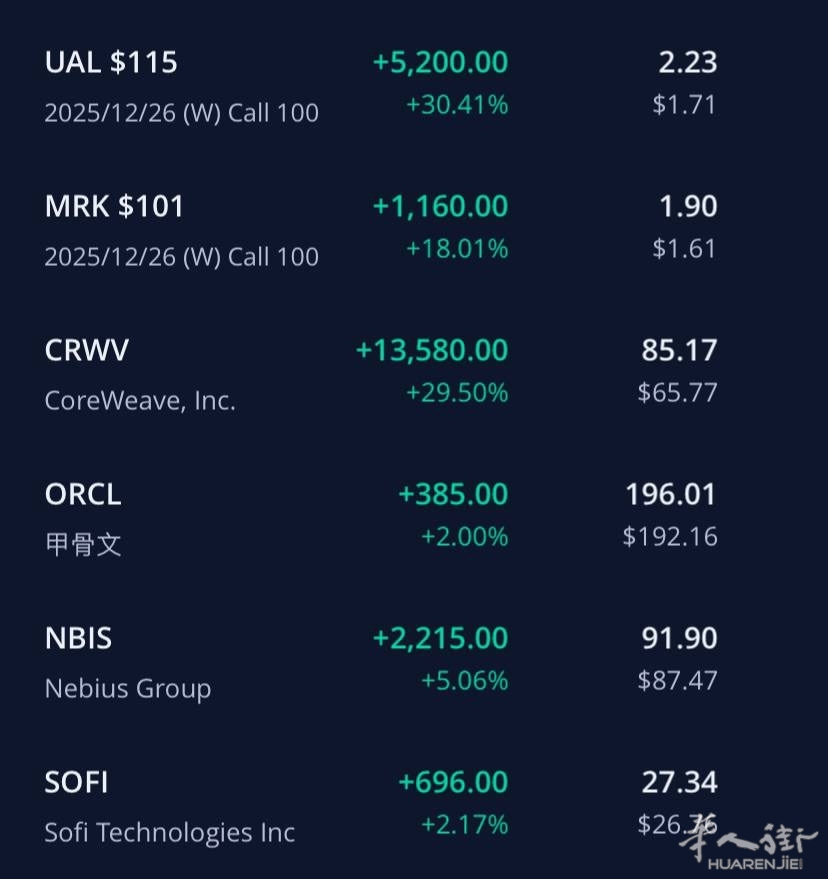Image resolution: width=828 pixels, height=879 pixels.
Task: Click UAL's +5,200.00 profit amount
Action: point(440,62)
